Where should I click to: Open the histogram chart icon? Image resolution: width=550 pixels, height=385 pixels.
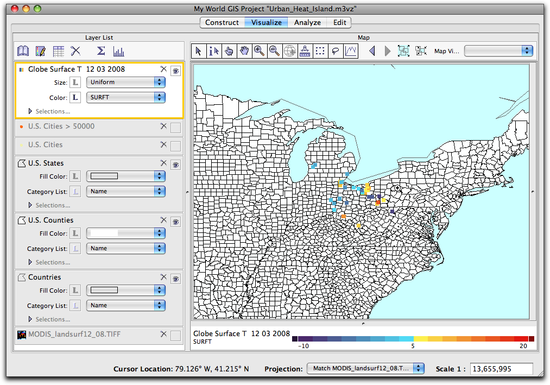[119, 52]
